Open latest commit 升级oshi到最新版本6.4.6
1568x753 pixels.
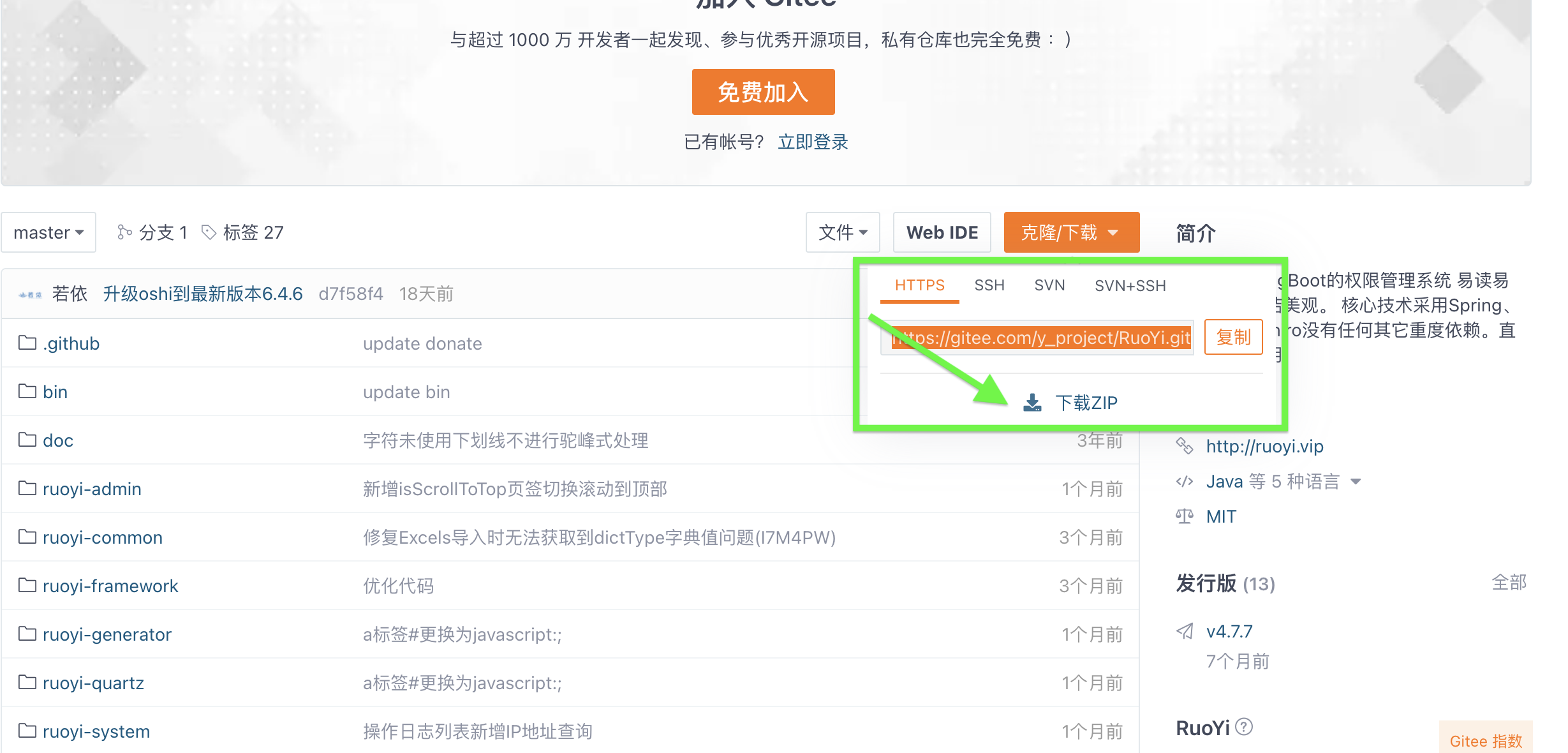(203, 294)
